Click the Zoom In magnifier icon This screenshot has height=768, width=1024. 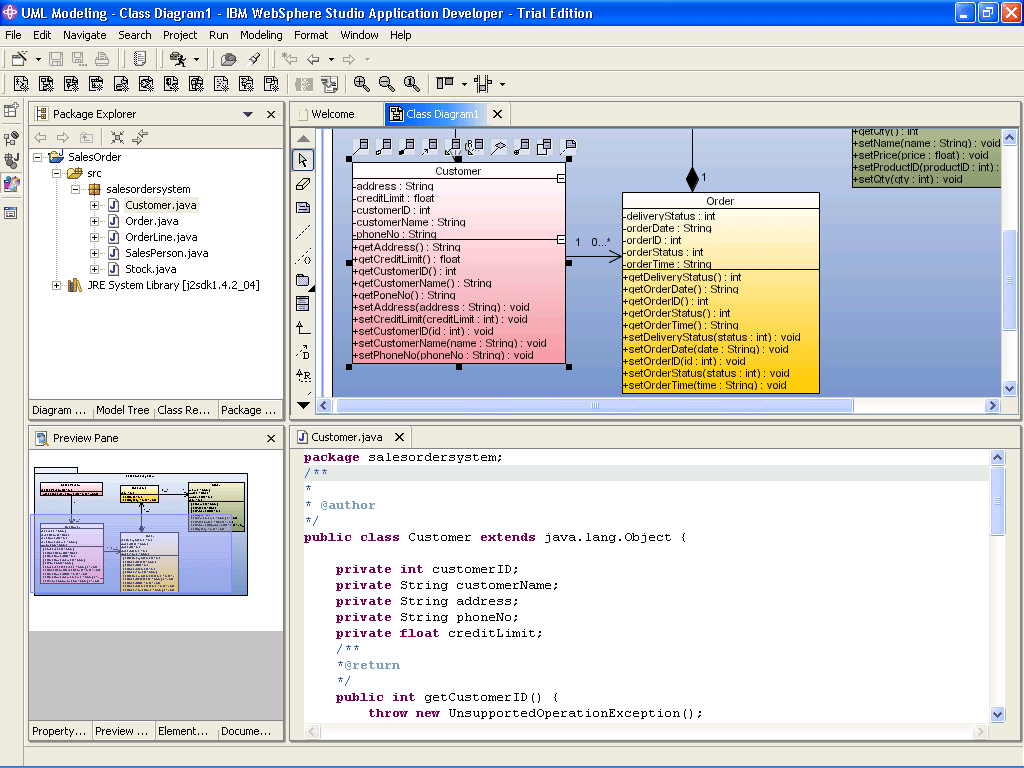[361, 84]
